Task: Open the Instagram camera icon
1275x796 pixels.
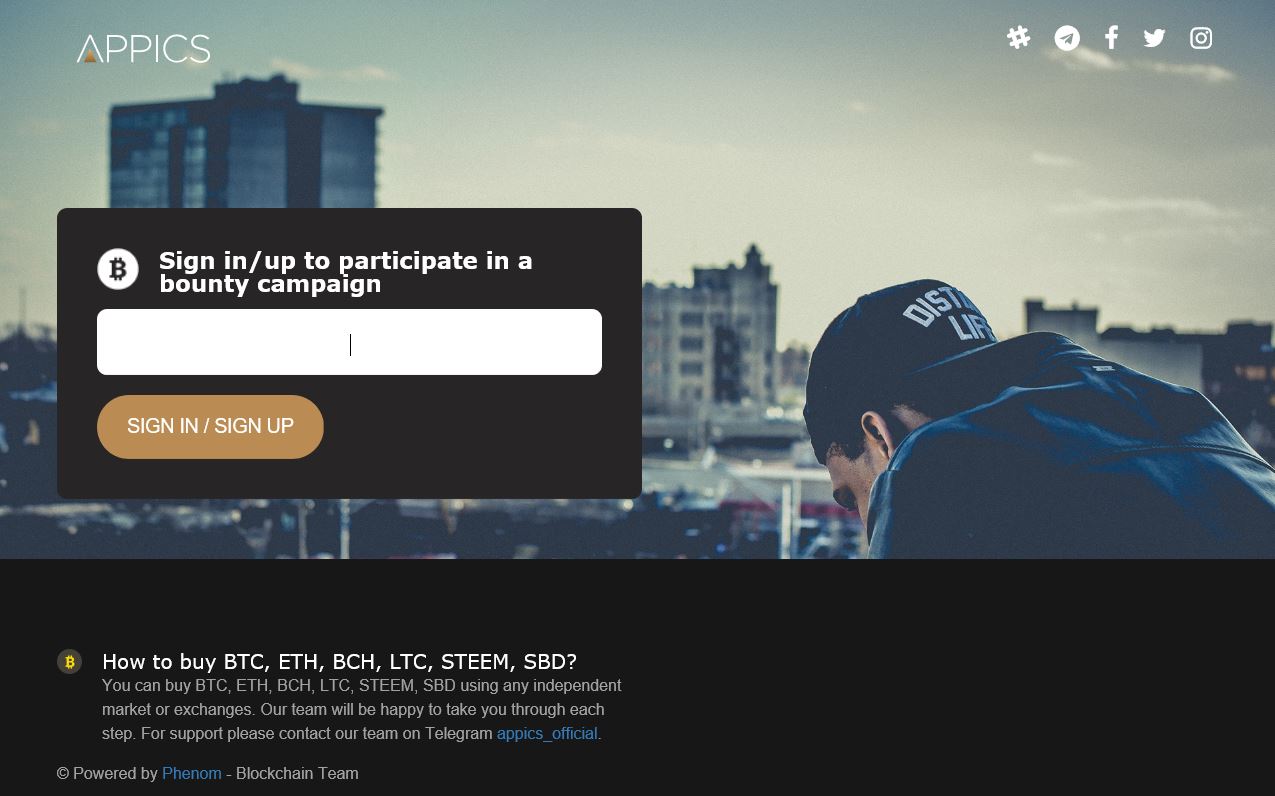Action: (1201, 38)
